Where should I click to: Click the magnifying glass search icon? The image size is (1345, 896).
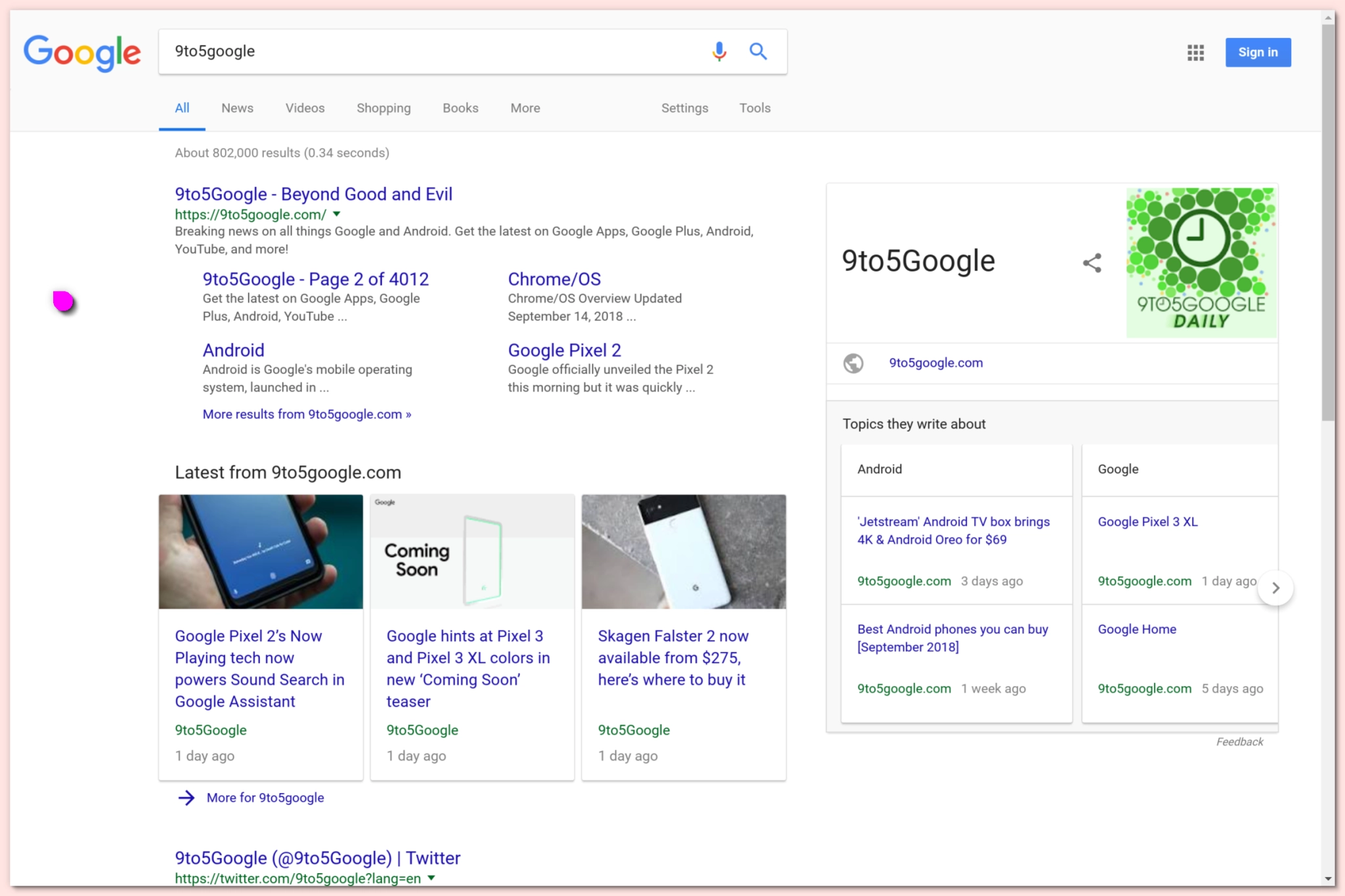point(758,51)
